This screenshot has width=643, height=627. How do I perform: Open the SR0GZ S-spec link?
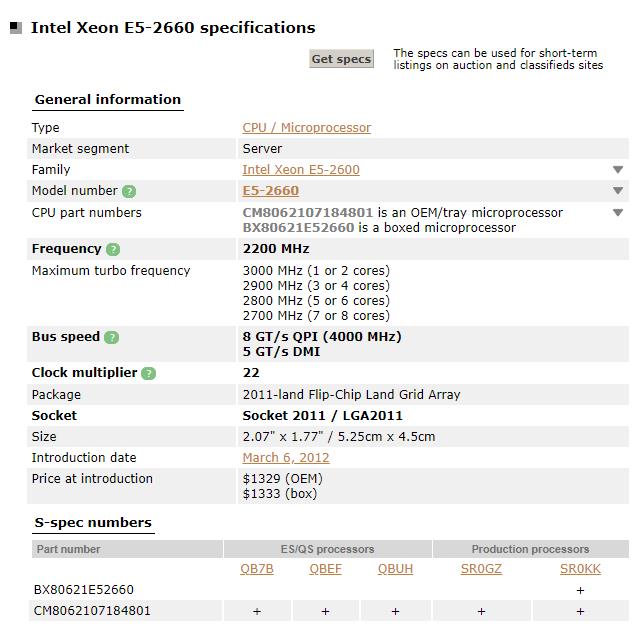(481, 569)
